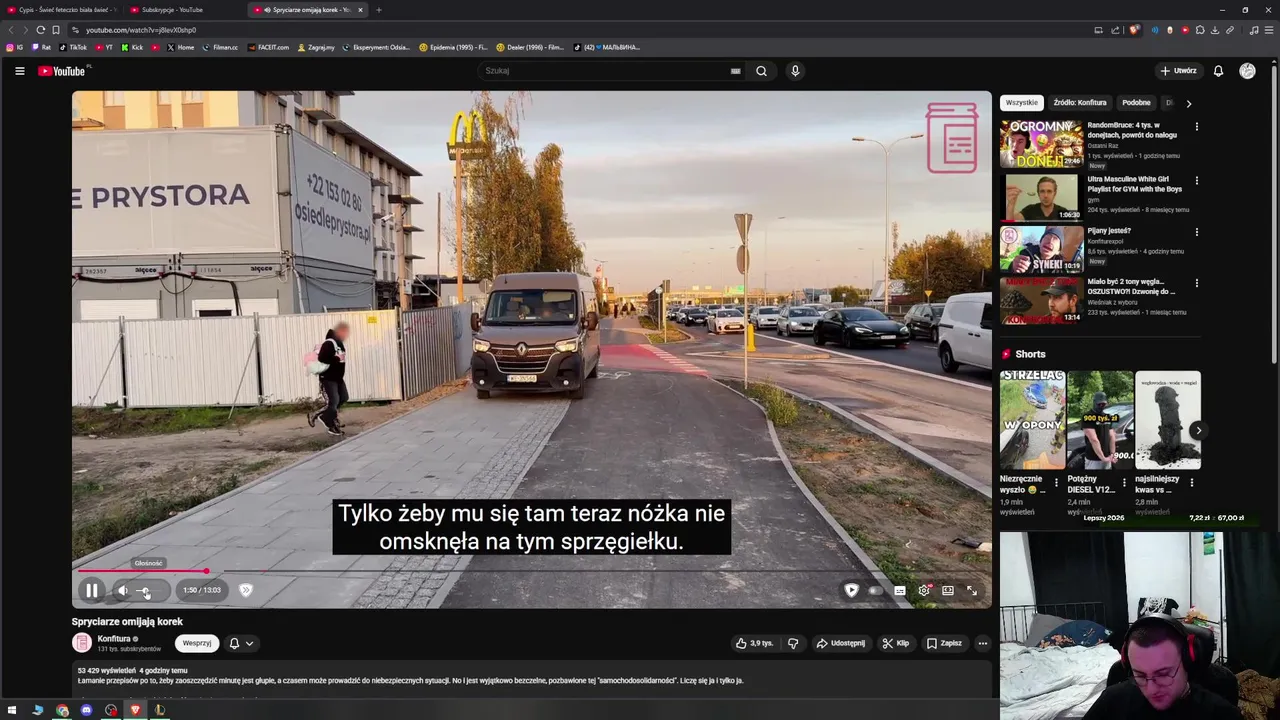The width and height of the screenshot is (1280, 720).
Task: Click the browser address bar URL
Action: tap(141, 30)
